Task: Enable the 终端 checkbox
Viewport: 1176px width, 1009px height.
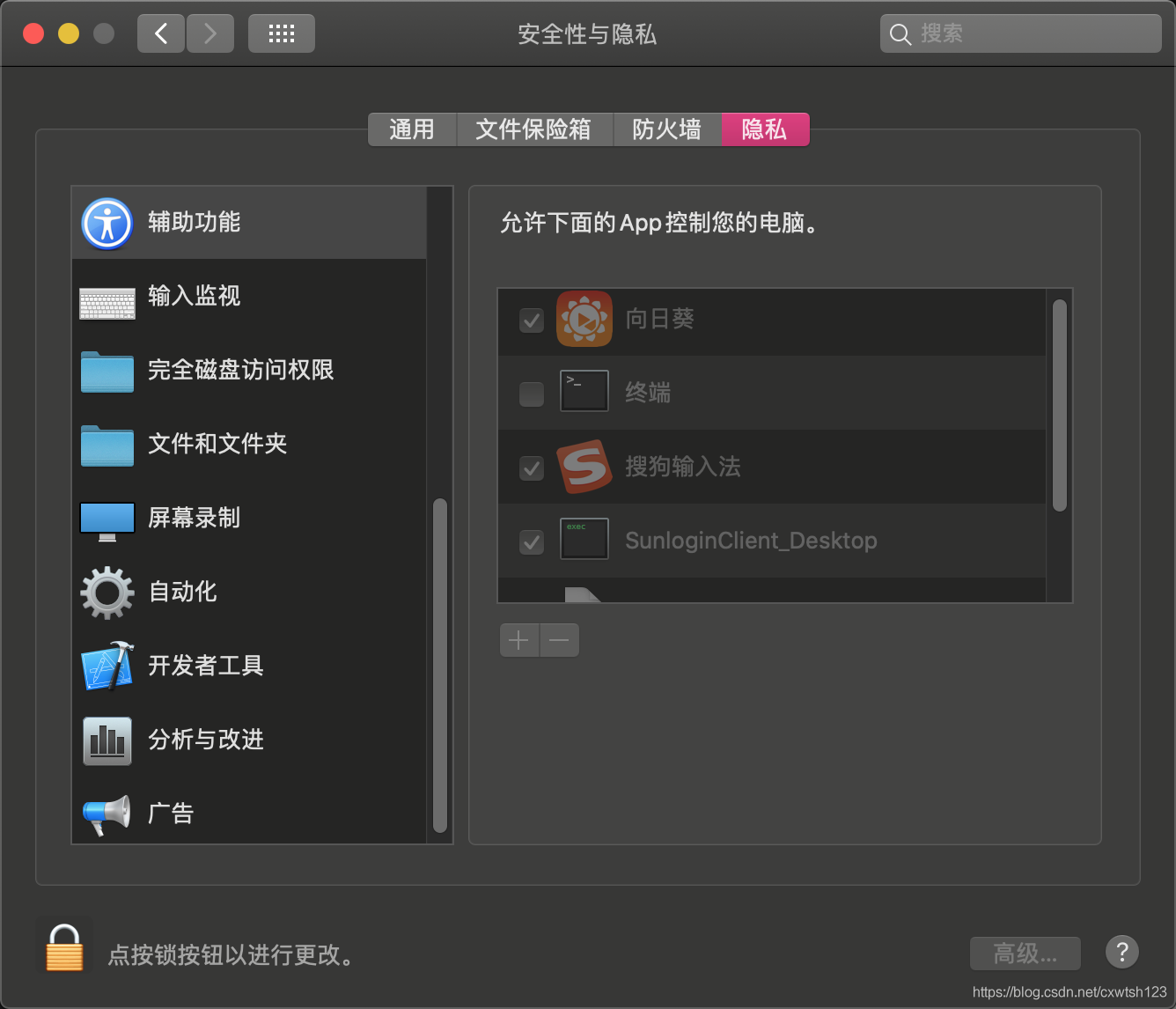Action: point(531,394)
